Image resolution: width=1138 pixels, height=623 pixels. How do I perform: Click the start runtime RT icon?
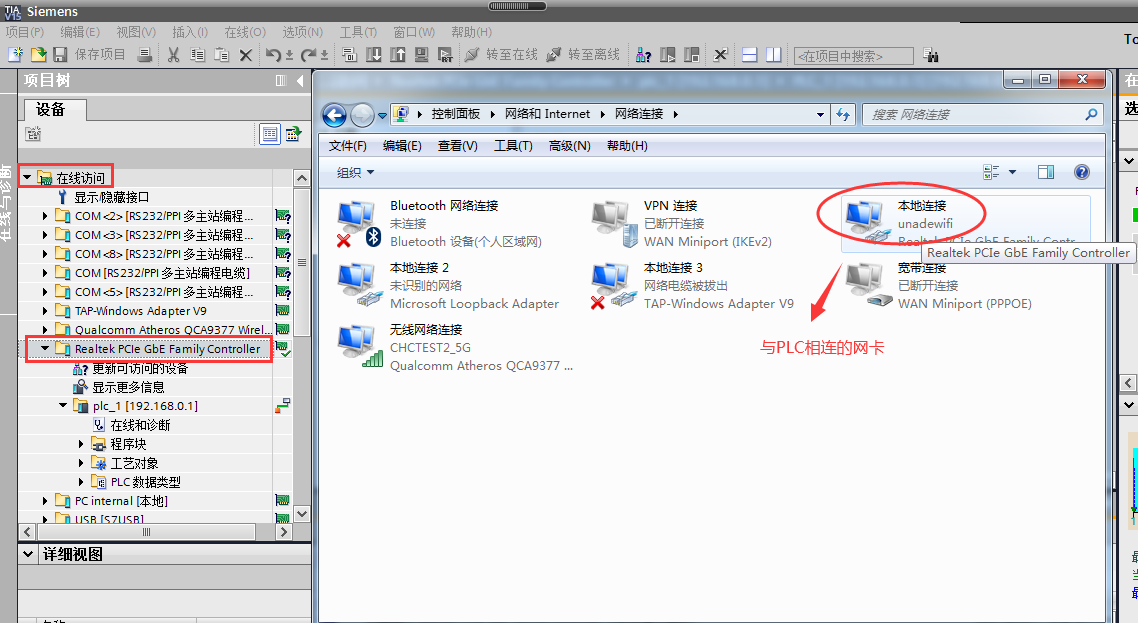pos(446,54)
